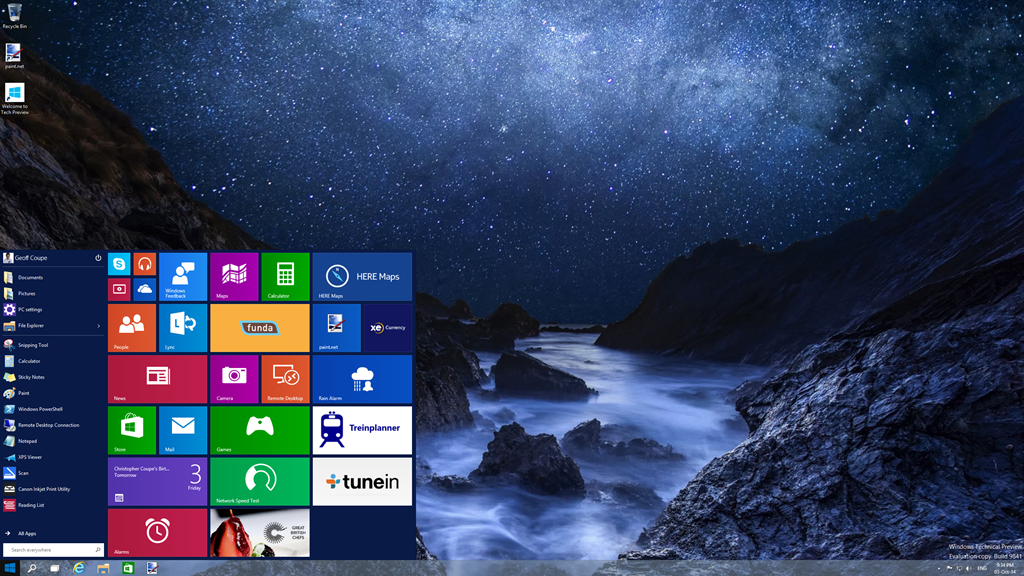The image size is (1024, 576).
Task: Click the Geoff Coupe user account
Action: 30,258
